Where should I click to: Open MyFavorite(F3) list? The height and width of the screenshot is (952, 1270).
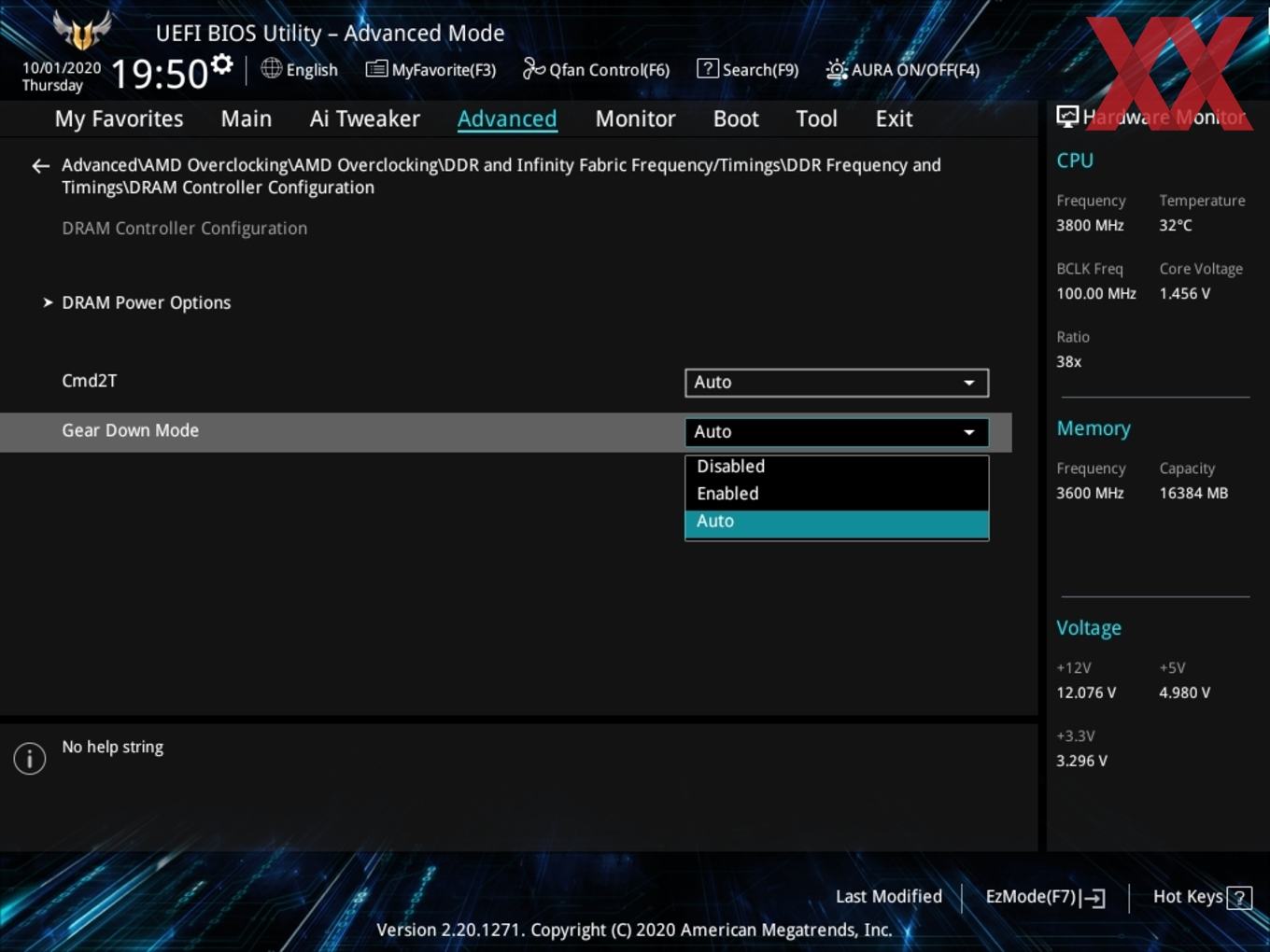[430, 70]
